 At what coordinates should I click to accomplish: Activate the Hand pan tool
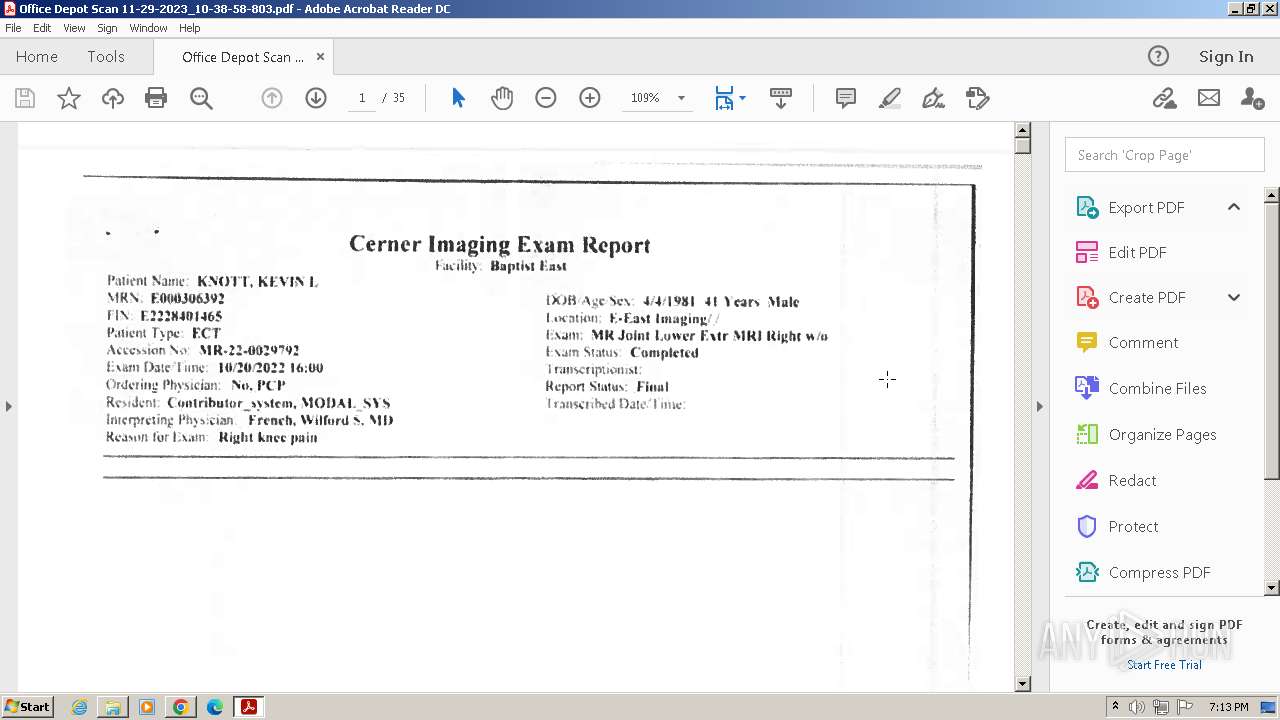(x=502, y=98)
